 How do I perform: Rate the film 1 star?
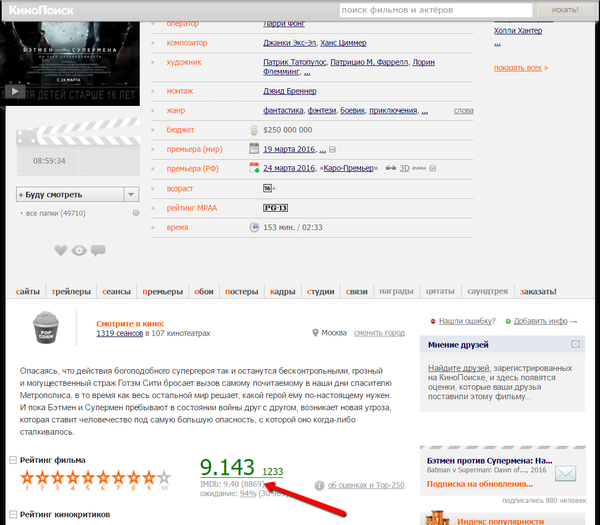tap(27, 477)
